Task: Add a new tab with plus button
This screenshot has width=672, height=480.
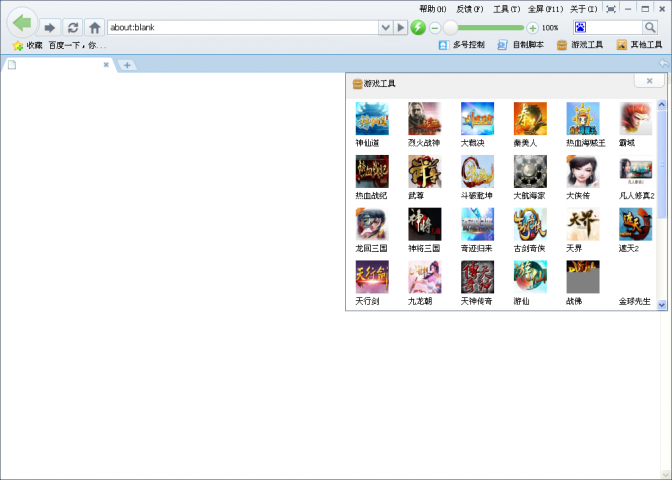Action: tap(127, 65)
